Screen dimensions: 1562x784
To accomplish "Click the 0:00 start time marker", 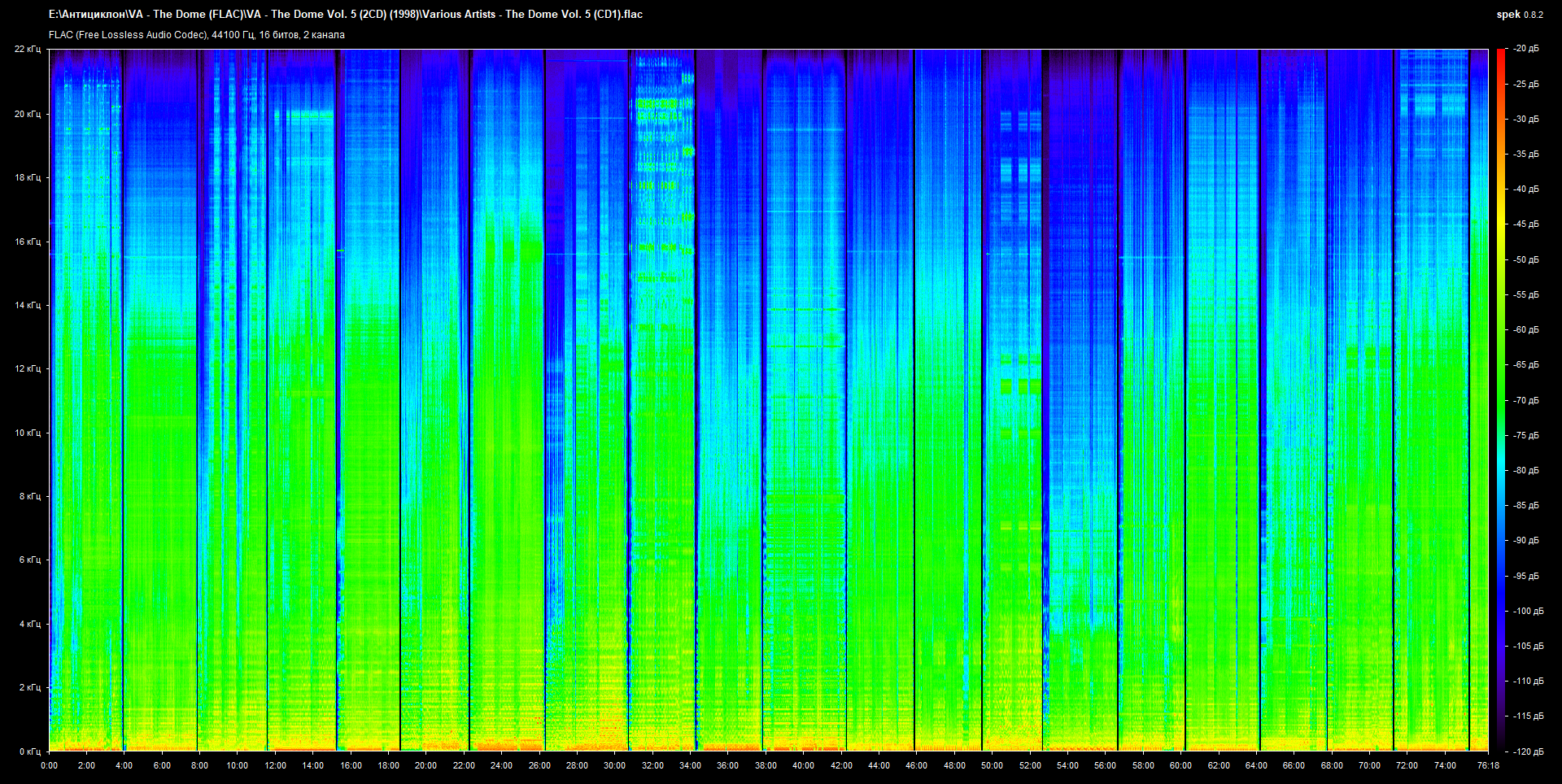I will coord(49,765).
